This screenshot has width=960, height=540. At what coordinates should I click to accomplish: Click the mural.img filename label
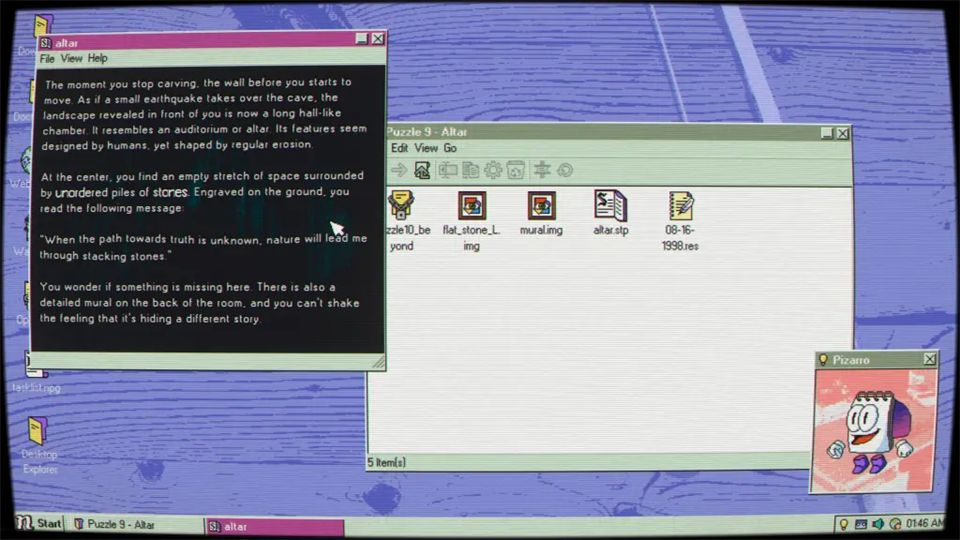click(x=541, y=230)
